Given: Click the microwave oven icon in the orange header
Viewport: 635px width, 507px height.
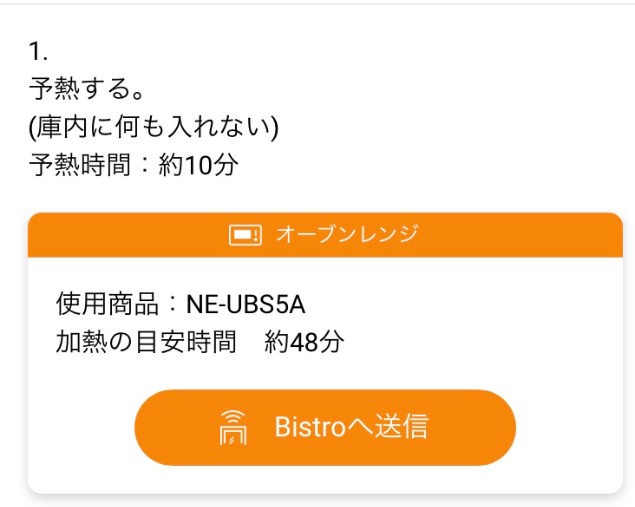Looking at the screenshot, I should pos(245,235).
